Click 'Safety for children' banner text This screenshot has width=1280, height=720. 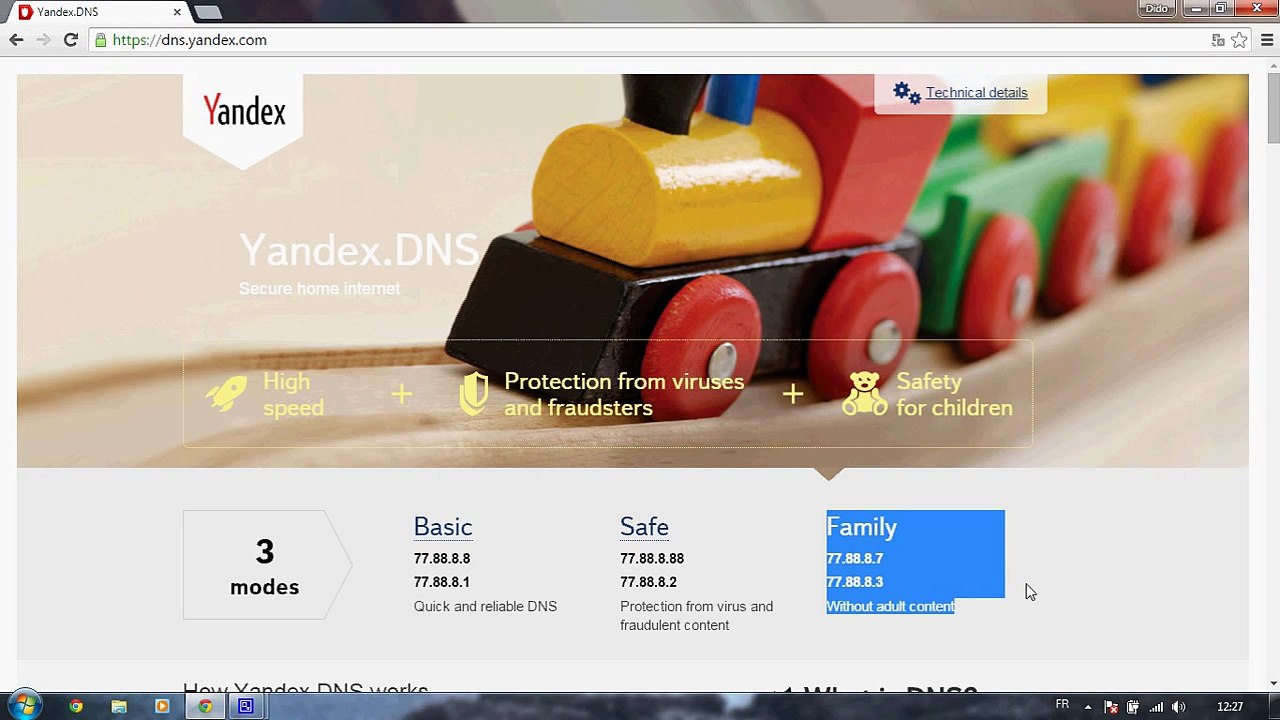pos(954,394)
